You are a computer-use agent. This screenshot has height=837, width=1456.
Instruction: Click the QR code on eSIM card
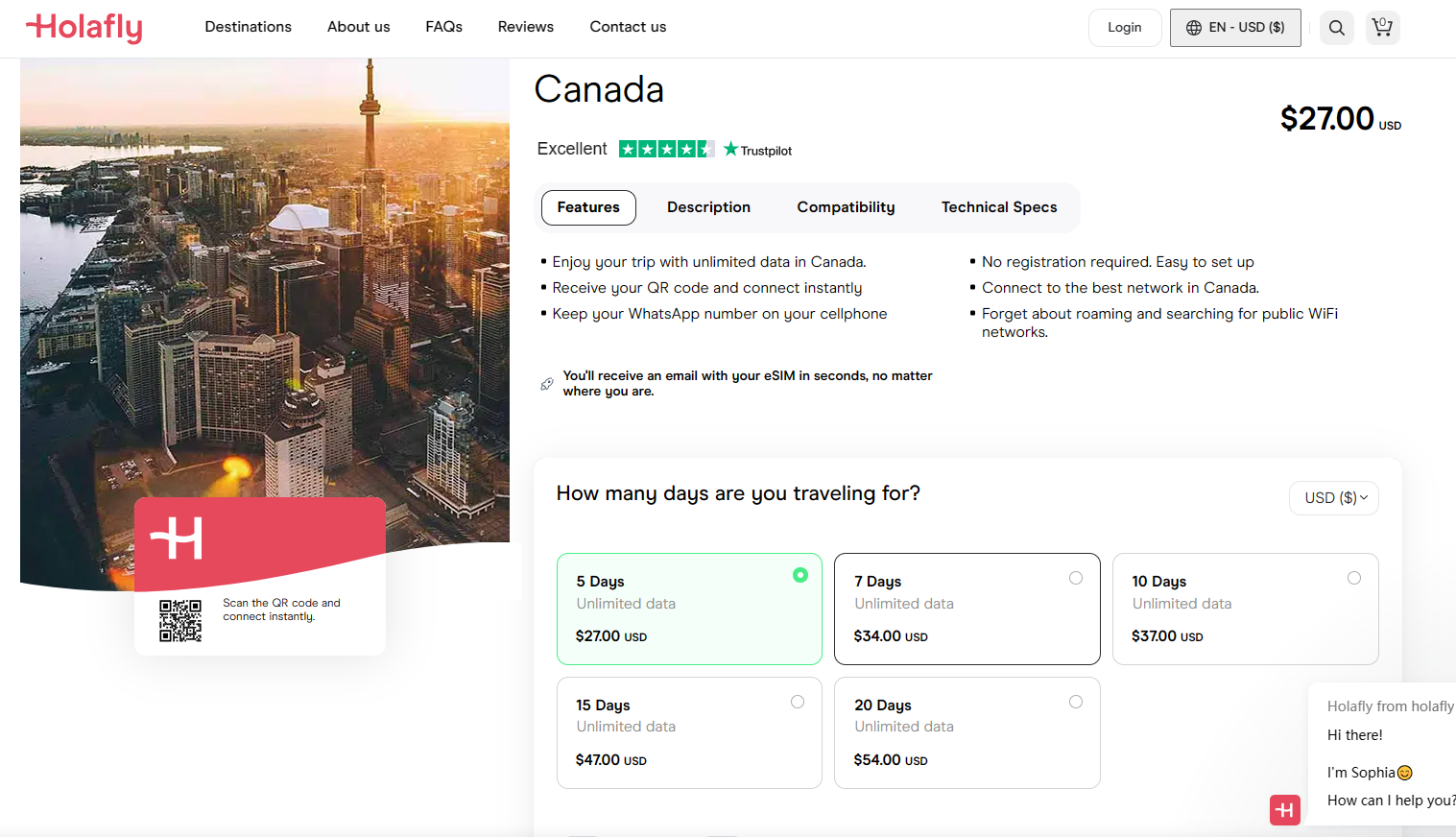pyautogui.click(x=180, y=620)
